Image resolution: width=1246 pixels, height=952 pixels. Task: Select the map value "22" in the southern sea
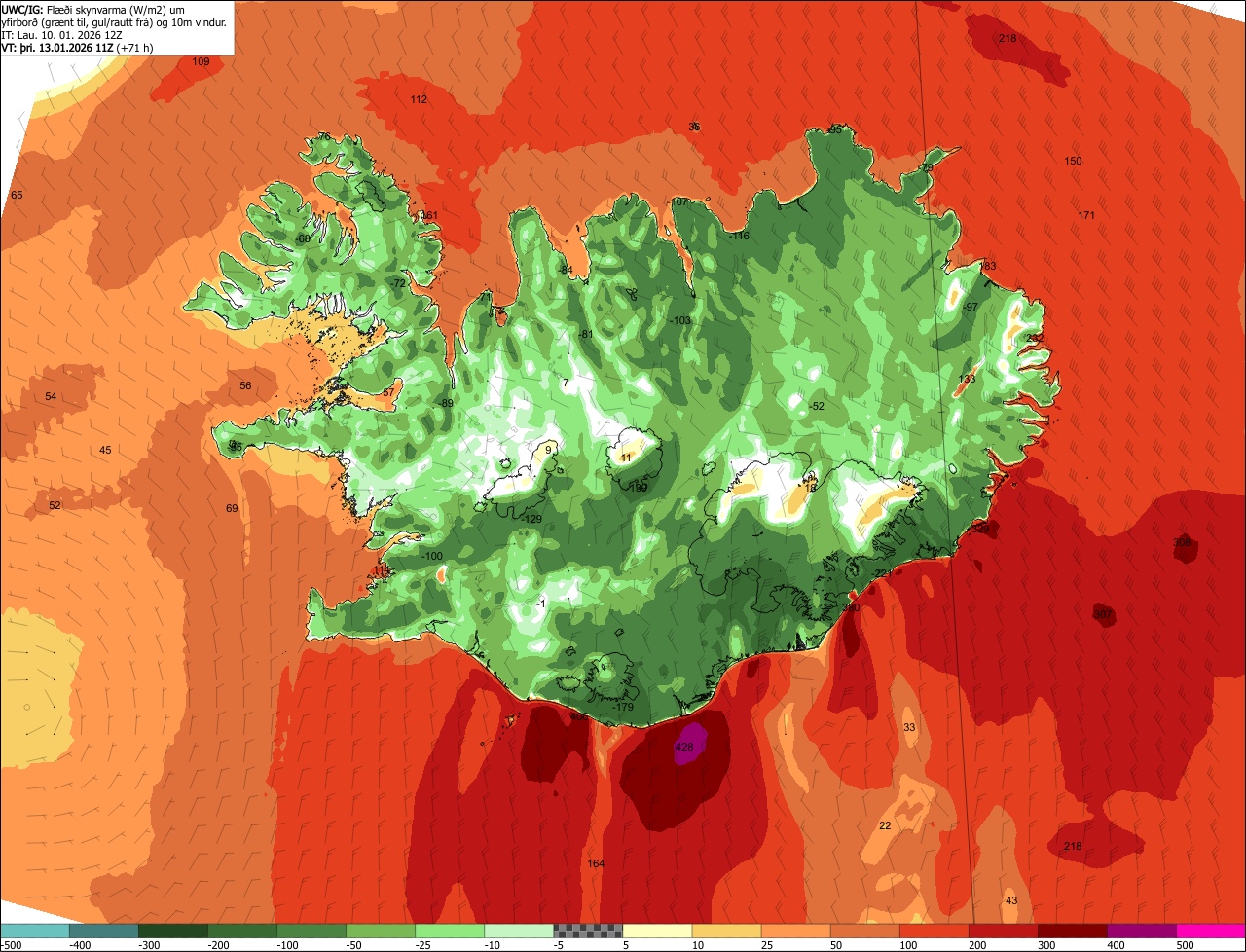[x=885, y=825]
